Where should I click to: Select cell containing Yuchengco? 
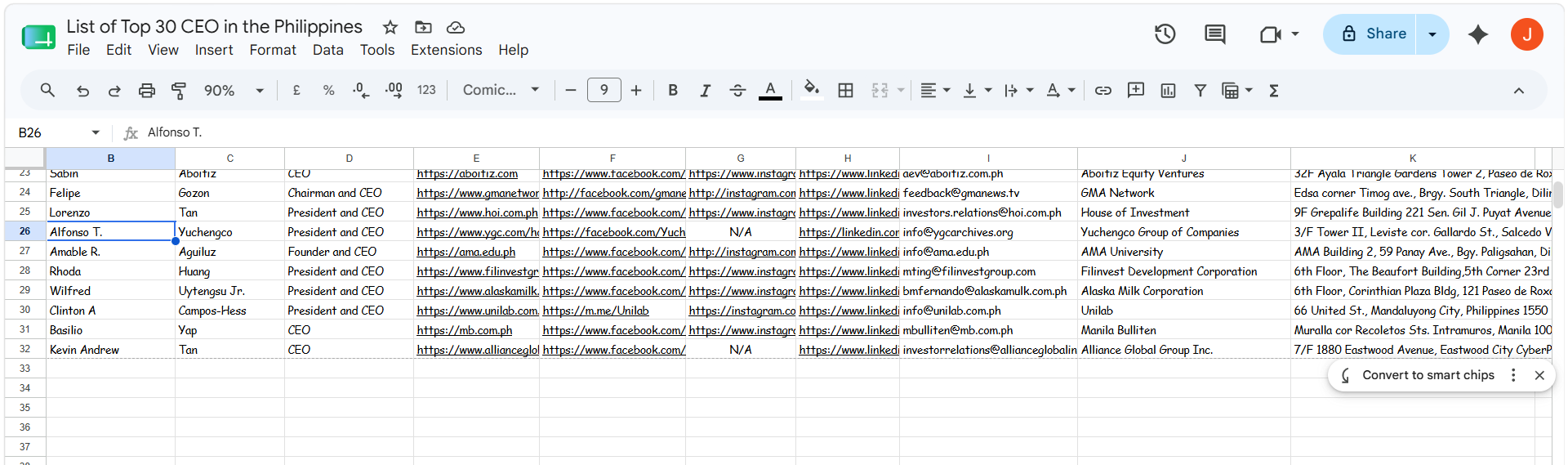click(x=229, y=232)
